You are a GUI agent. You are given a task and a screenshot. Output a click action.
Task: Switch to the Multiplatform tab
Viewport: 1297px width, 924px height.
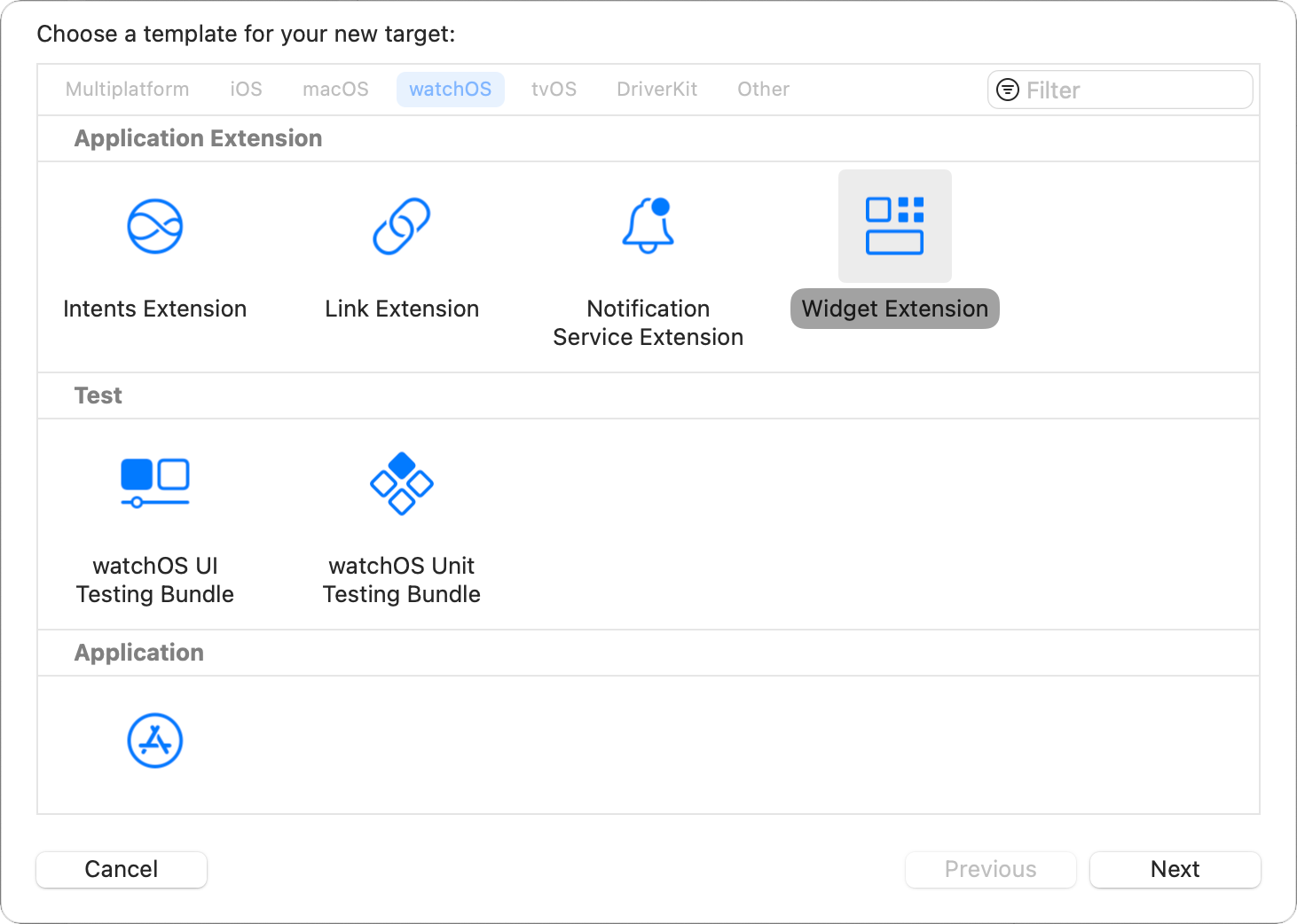[127, 90]
